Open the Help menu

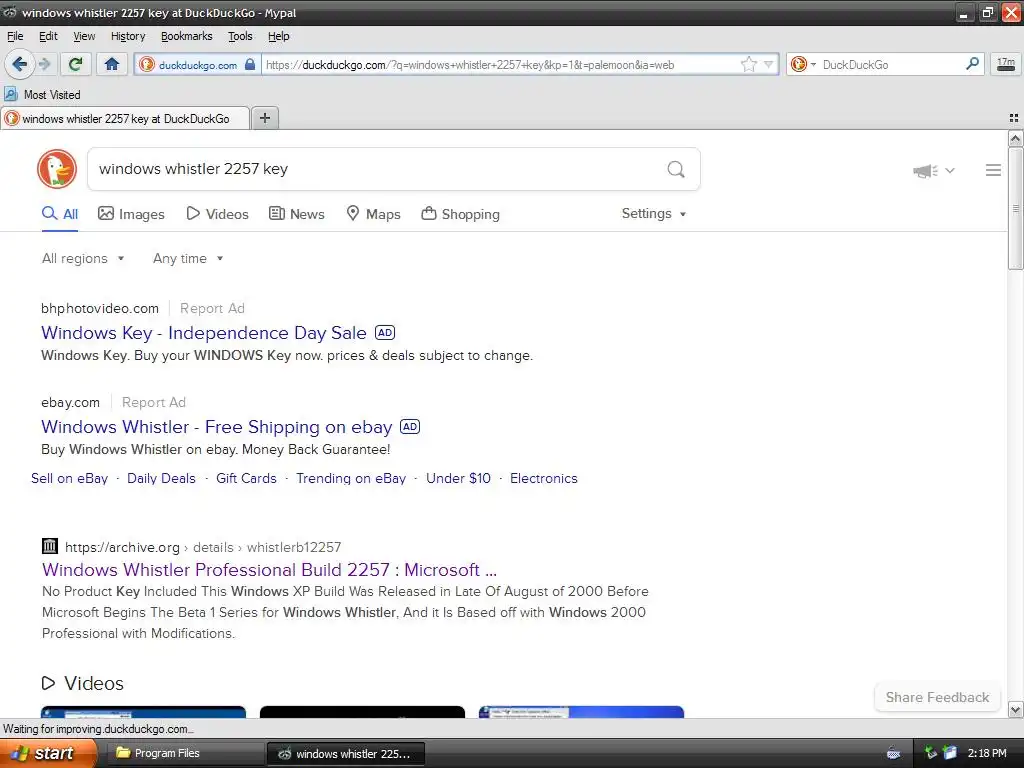click(279, 36)
